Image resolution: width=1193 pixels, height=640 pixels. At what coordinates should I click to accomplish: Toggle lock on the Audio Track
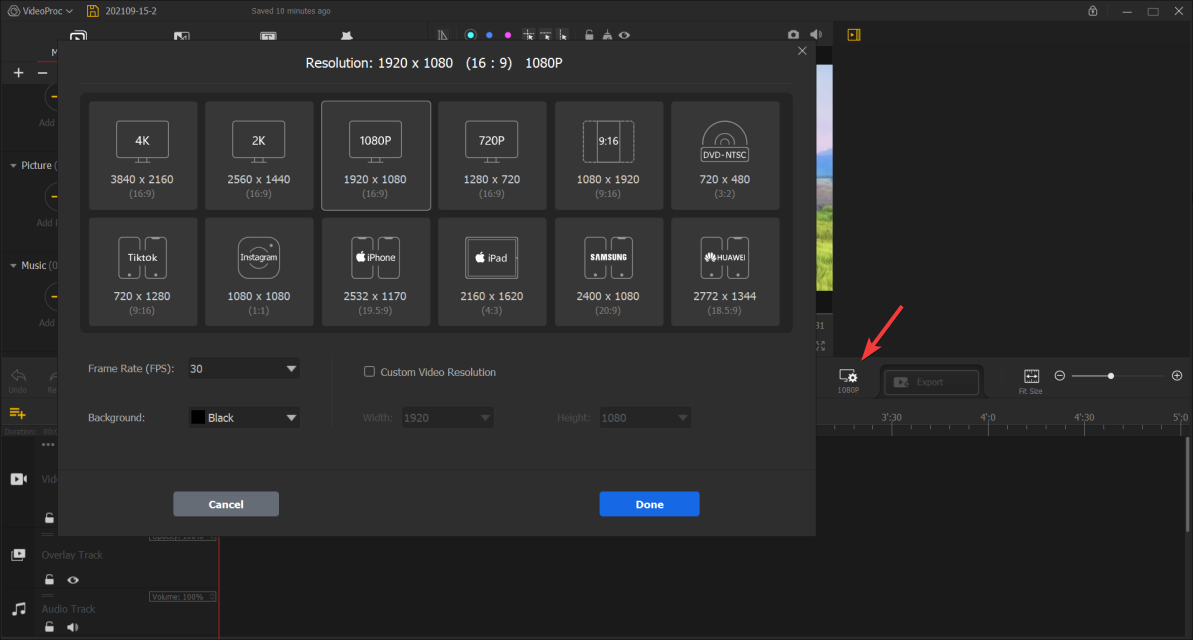(49, 627)
